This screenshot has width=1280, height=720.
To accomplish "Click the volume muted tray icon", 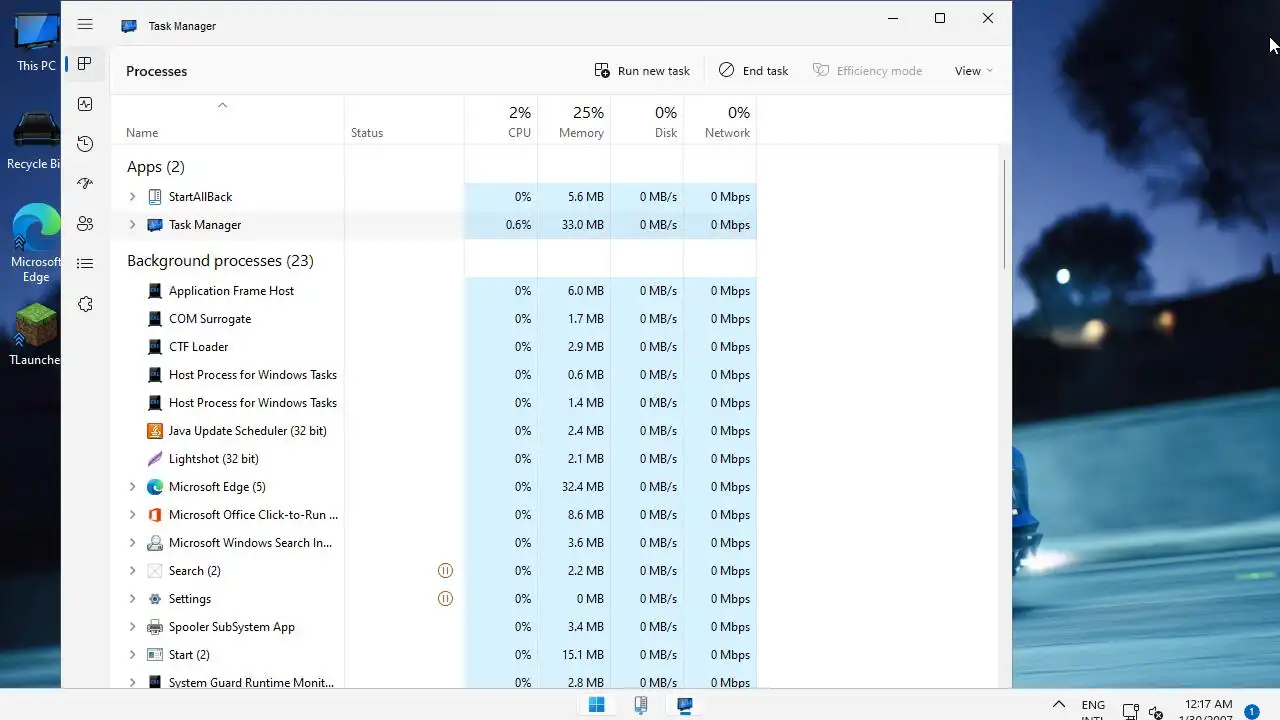I will (1156, 712).
